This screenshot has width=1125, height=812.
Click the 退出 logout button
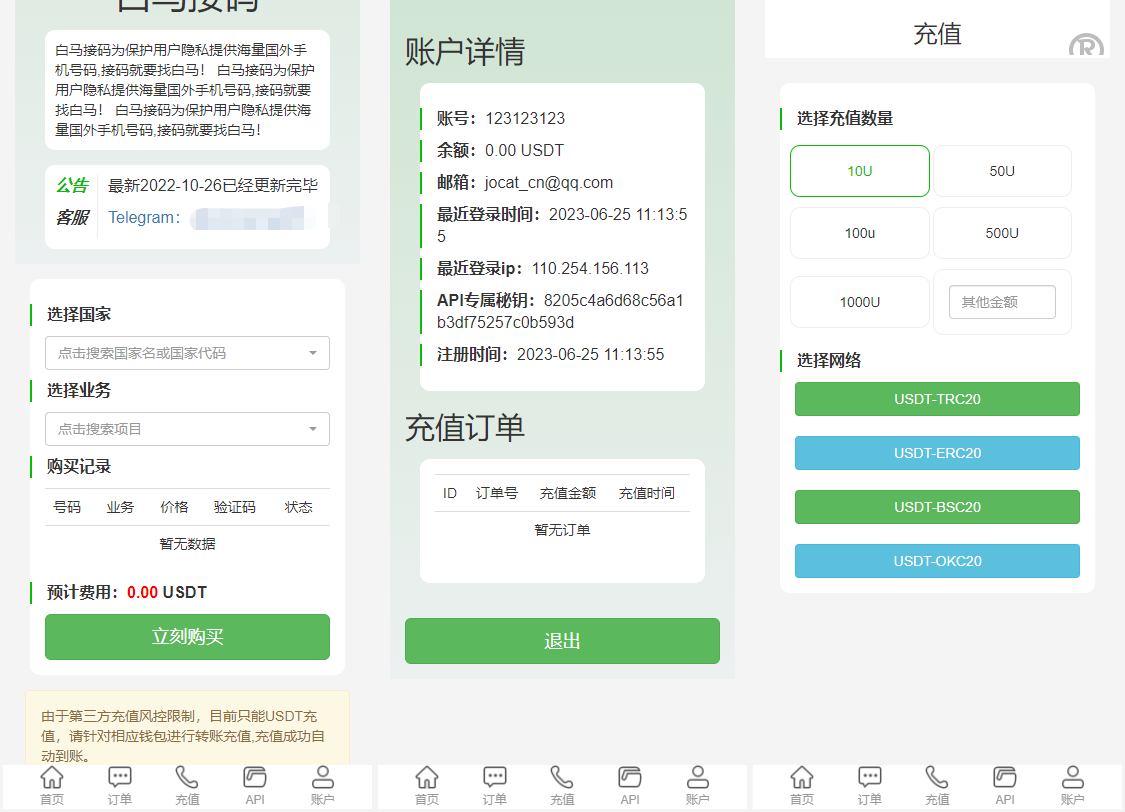coord(562,641)
